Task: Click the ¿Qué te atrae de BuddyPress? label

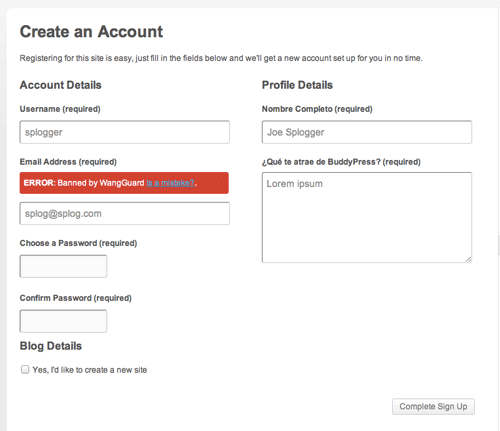Action: [x=341, y=162]
